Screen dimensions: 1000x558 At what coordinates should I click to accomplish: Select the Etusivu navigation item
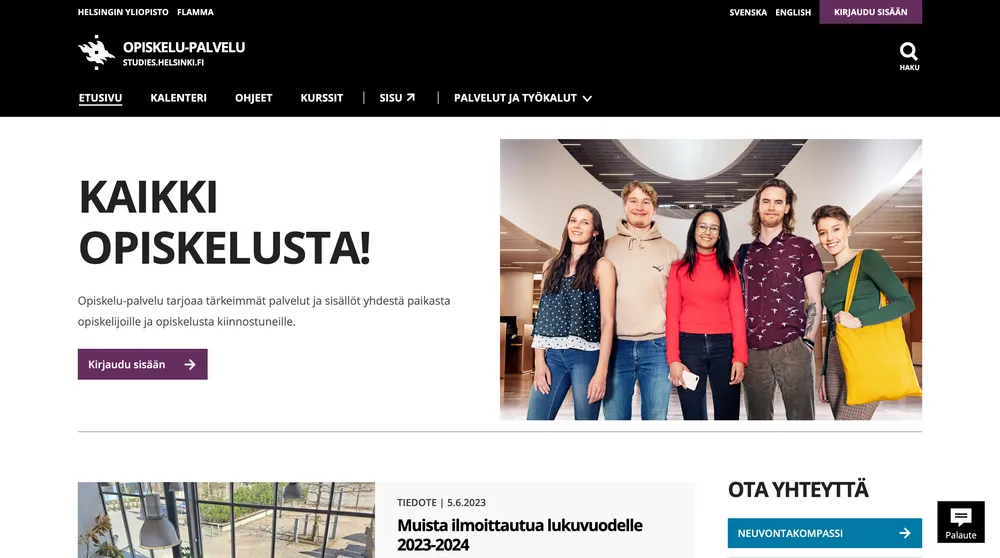pos(100,98)
